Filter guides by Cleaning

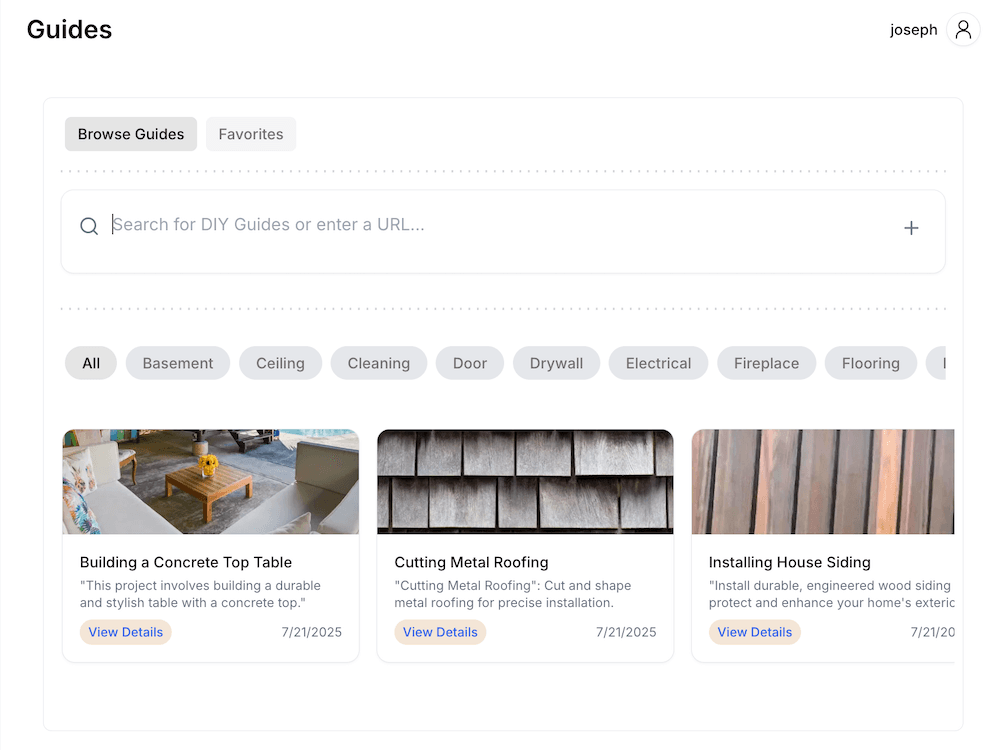point(378,363)
